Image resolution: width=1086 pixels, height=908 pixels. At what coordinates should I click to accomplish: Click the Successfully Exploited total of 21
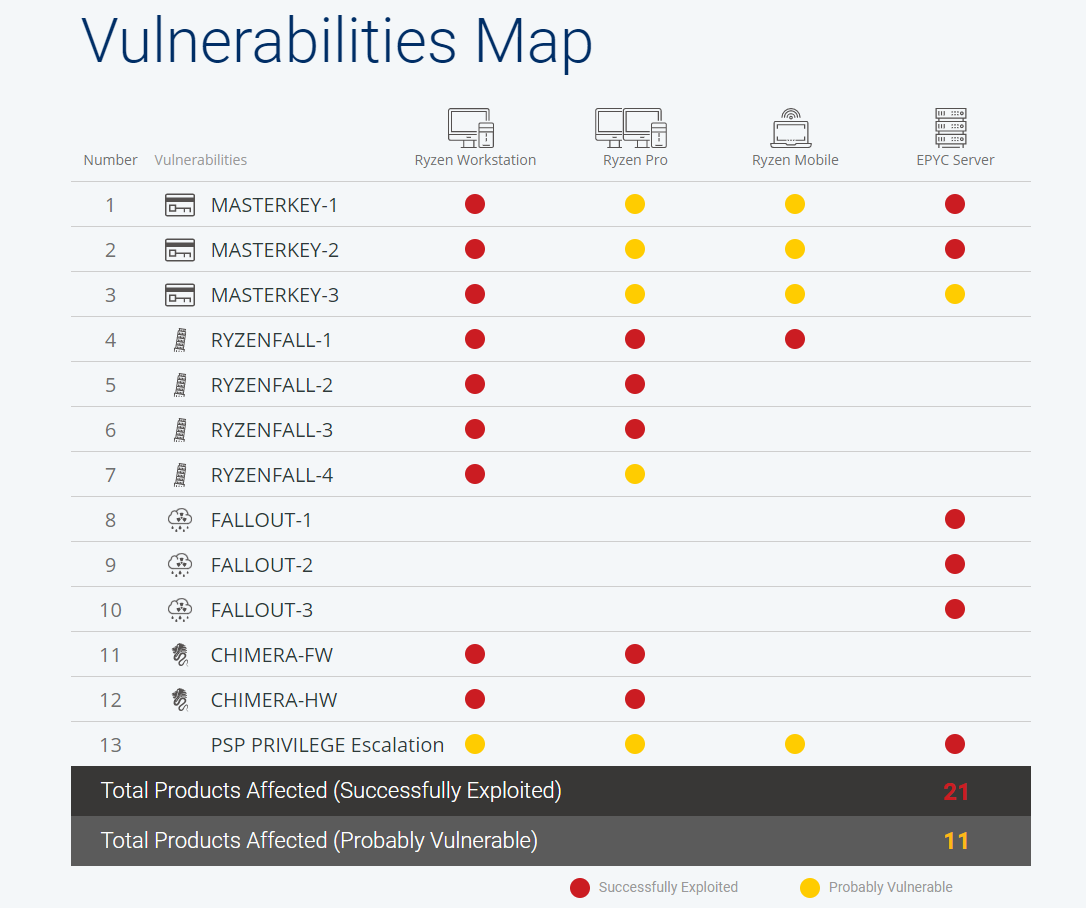(x=956, y=792)
